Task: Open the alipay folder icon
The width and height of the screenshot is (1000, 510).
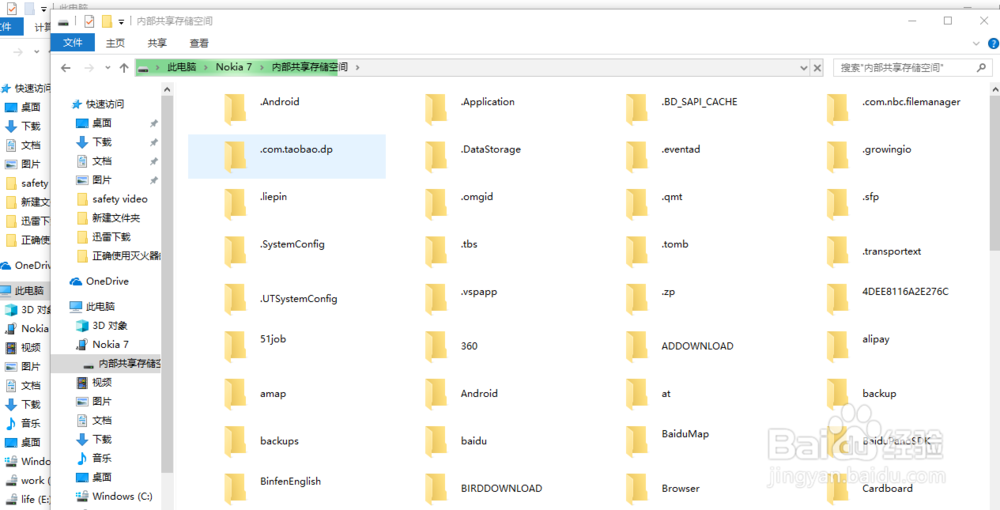Action: coord(837,346)
